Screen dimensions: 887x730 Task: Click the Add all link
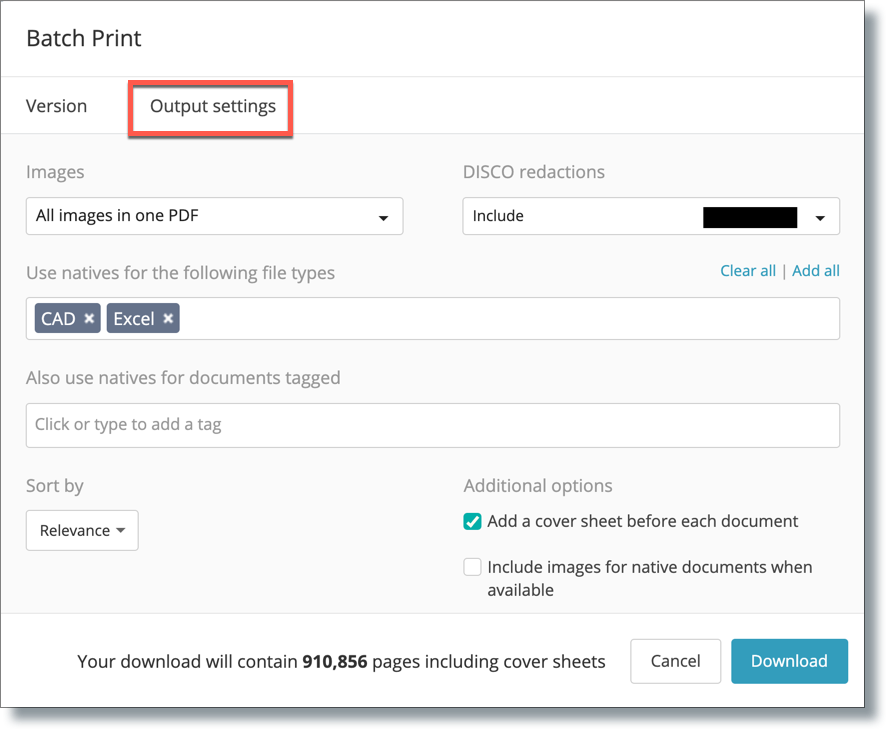pyautogui.click(x=816, y=270)
